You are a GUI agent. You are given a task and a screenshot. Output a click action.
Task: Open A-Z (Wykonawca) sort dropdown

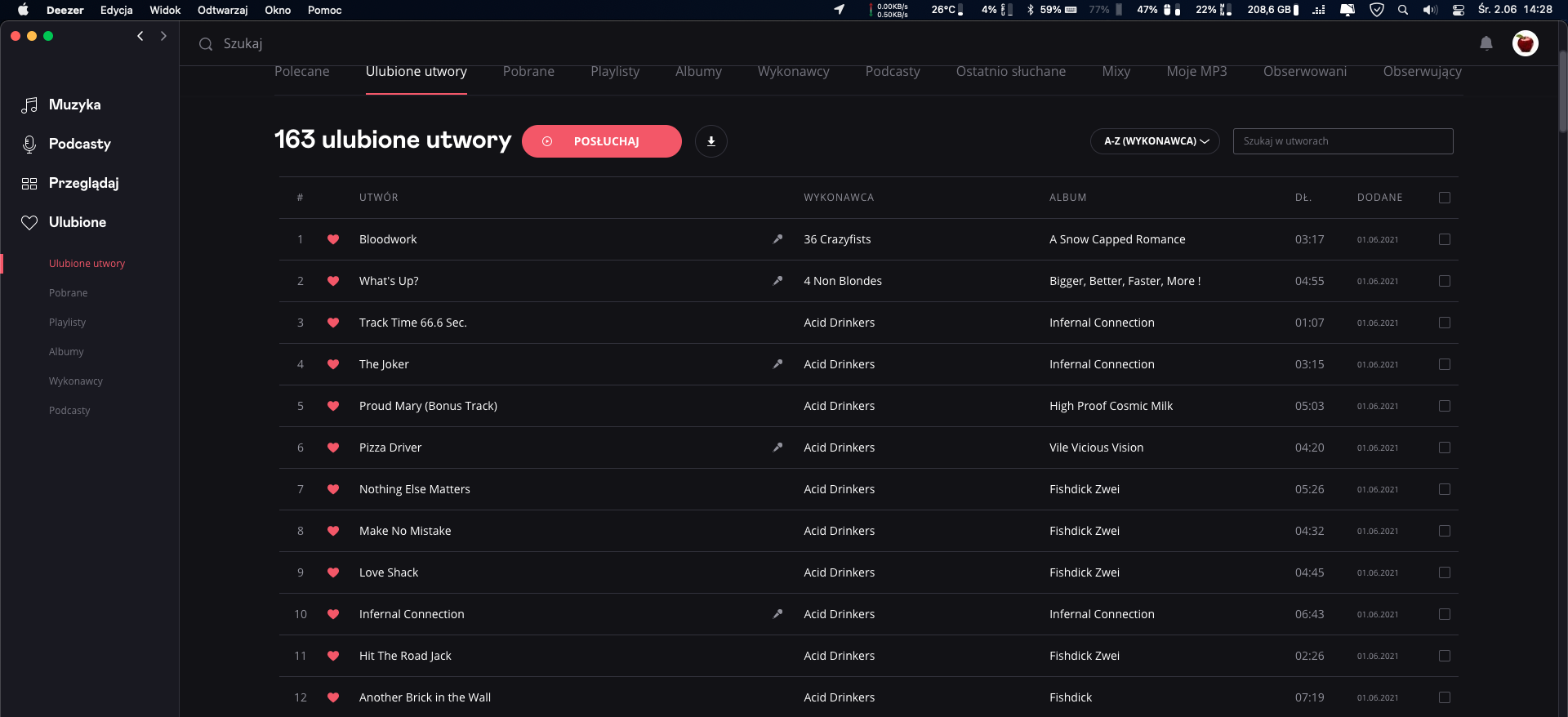coord(1155,141)
